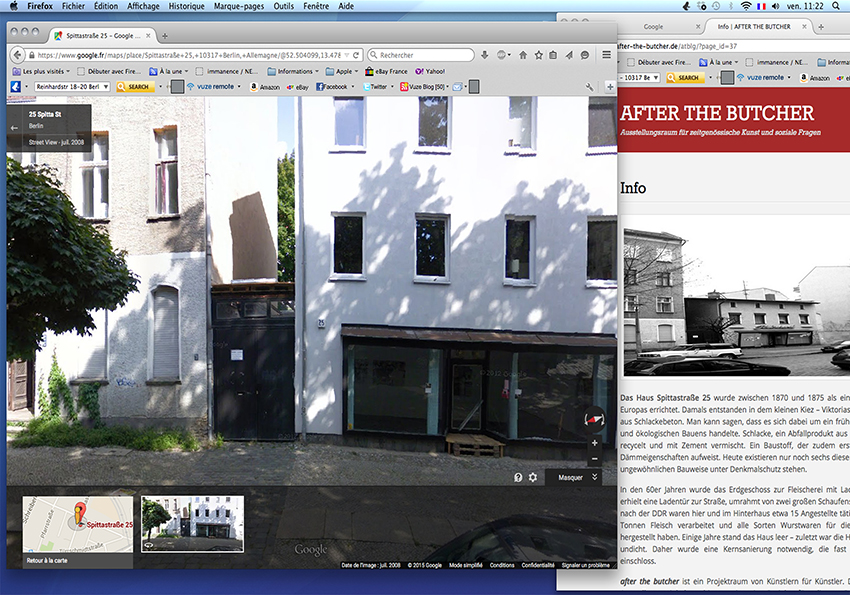Open the French flag input menu
850x595 pixels.
(x=761, y=6)
